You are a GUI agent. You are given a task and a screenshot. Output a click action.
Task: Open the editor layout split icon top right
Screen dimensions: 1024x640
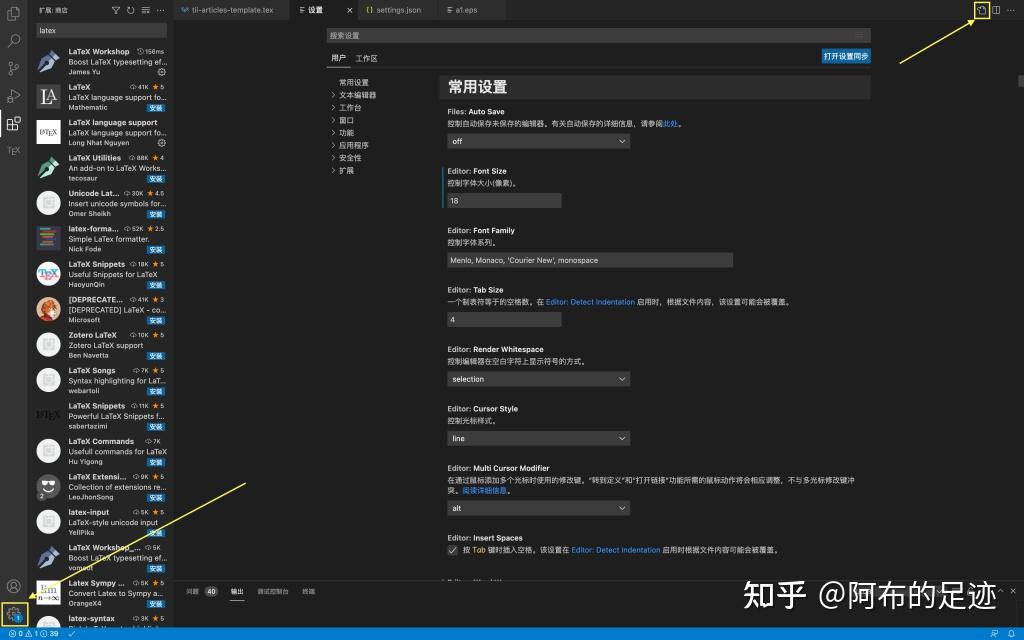[996, 10]
